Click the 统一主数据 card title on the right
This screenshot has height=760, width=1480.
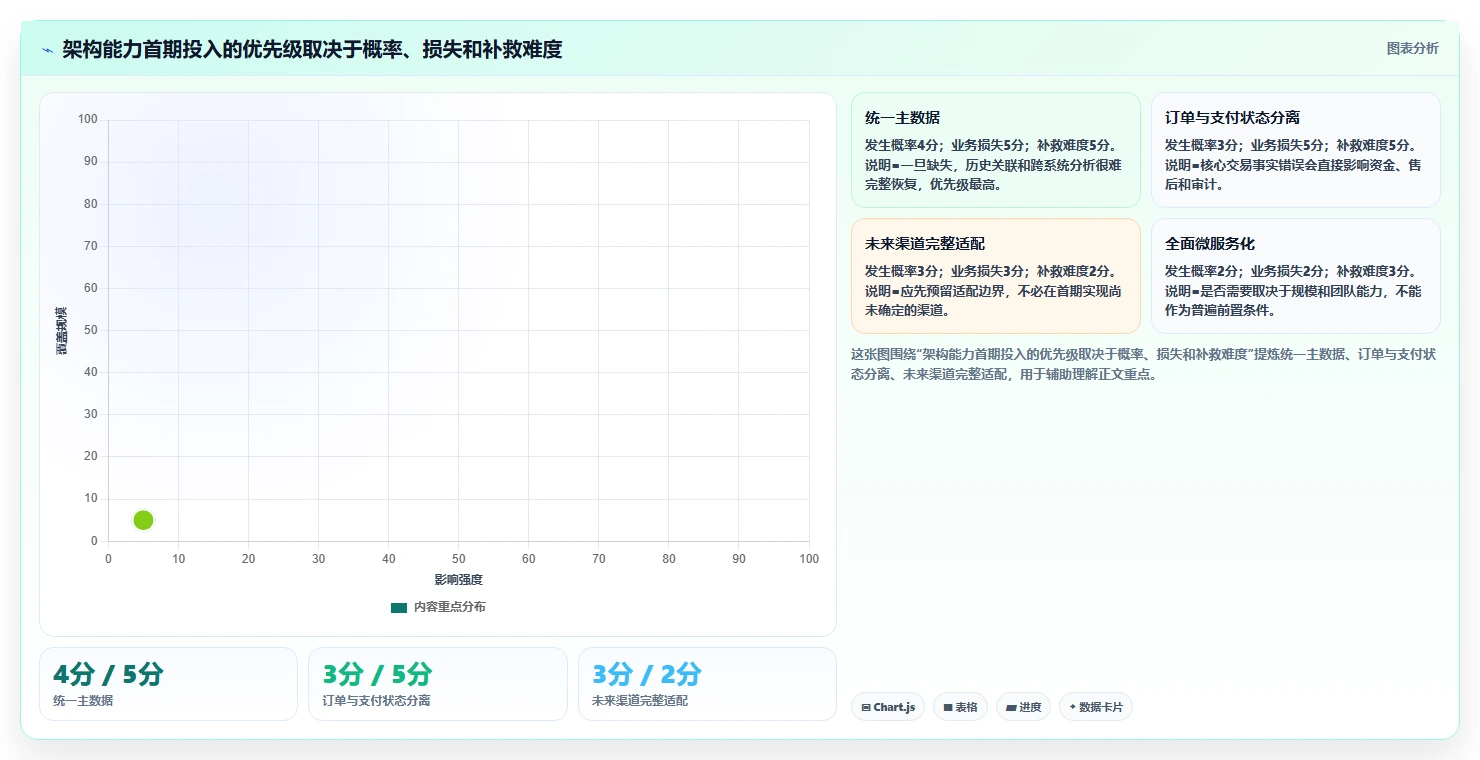coord(902,118)
